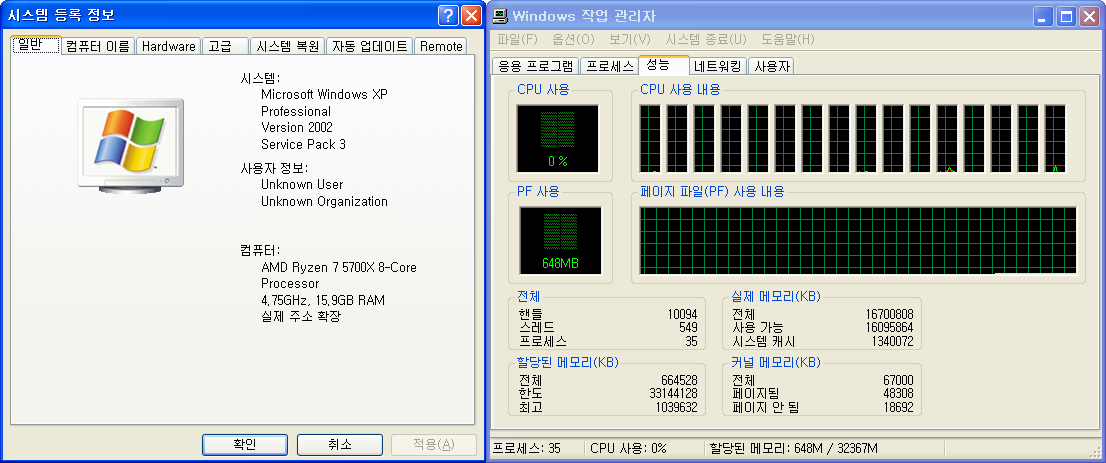This screenshot has height=463, width=1106.
Task: Click the kernel memory total 67000
Action: coord(898,380)
